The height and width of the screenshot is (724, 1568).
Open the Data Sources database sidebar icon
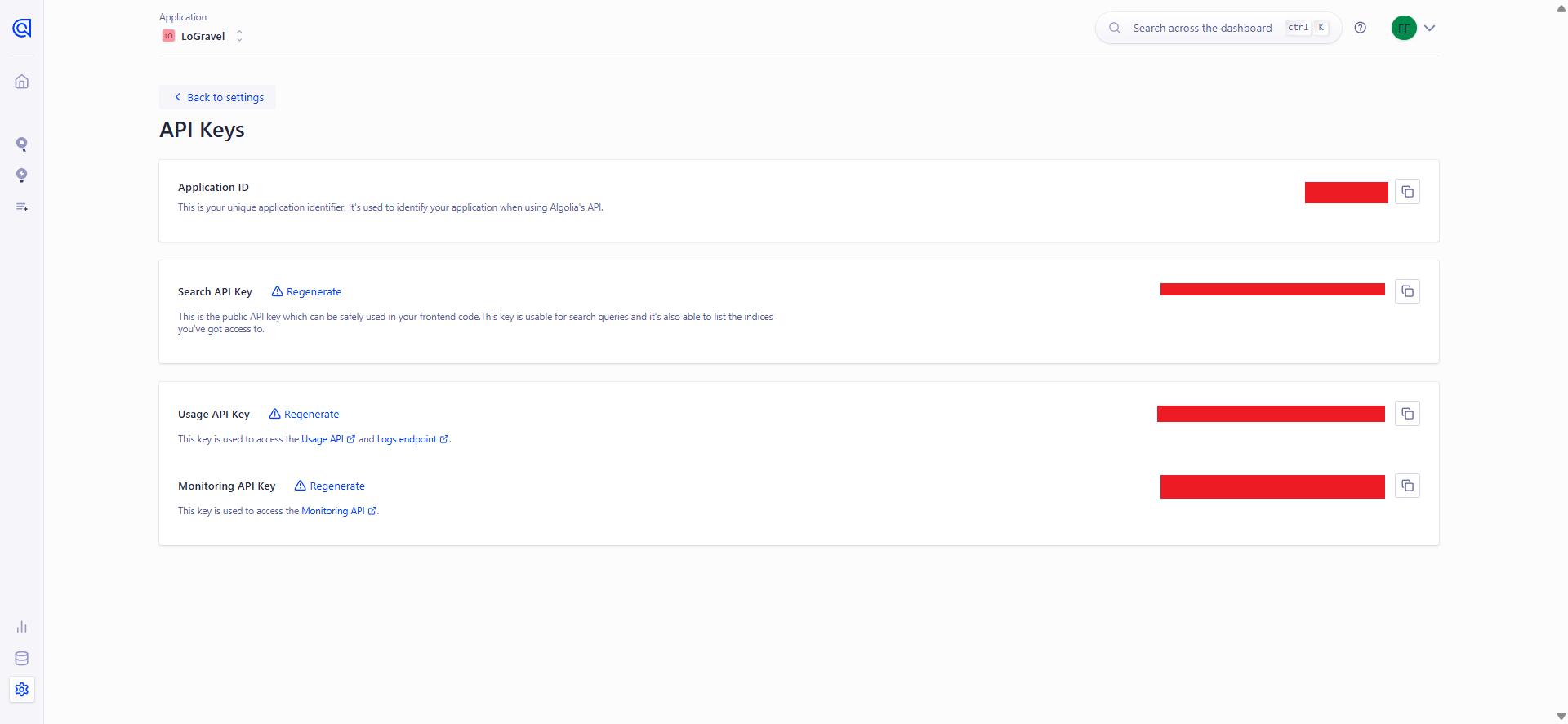tap(22, 659)
